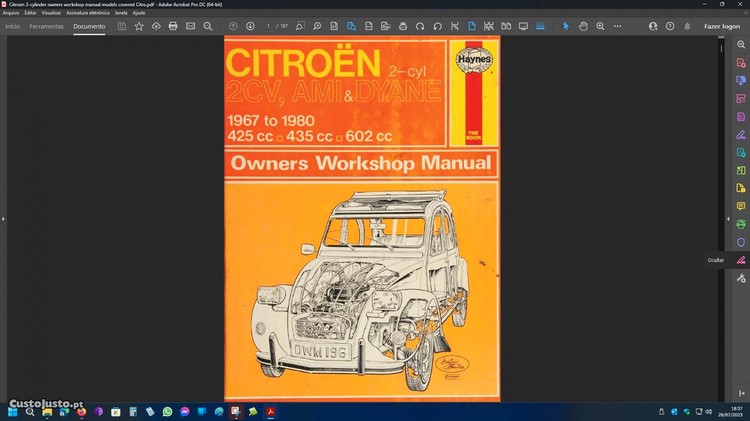This screenshot has height=421, width=750.
Task: Activate the arrow selection tool
Action: [565, 26]
